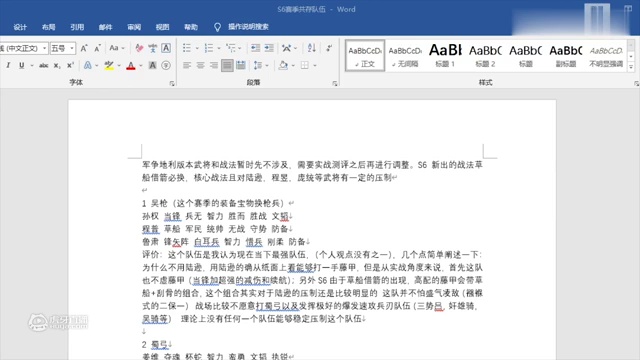
Task: Open the 引用 tab
Action: tap(77, 27)
